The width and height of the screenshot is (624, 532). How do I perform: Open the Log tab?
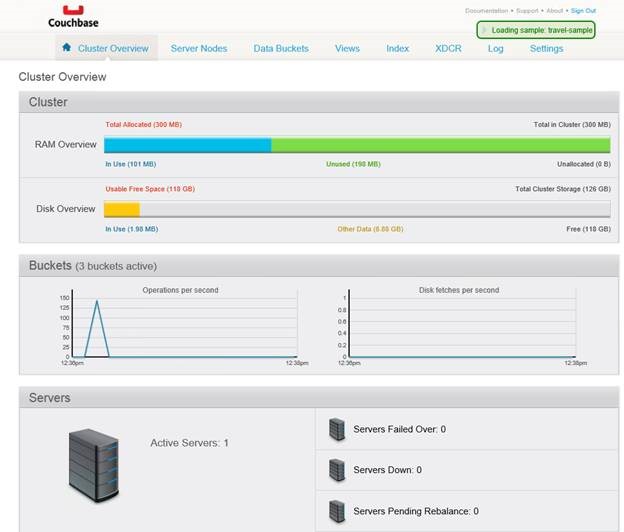[495, 49]
